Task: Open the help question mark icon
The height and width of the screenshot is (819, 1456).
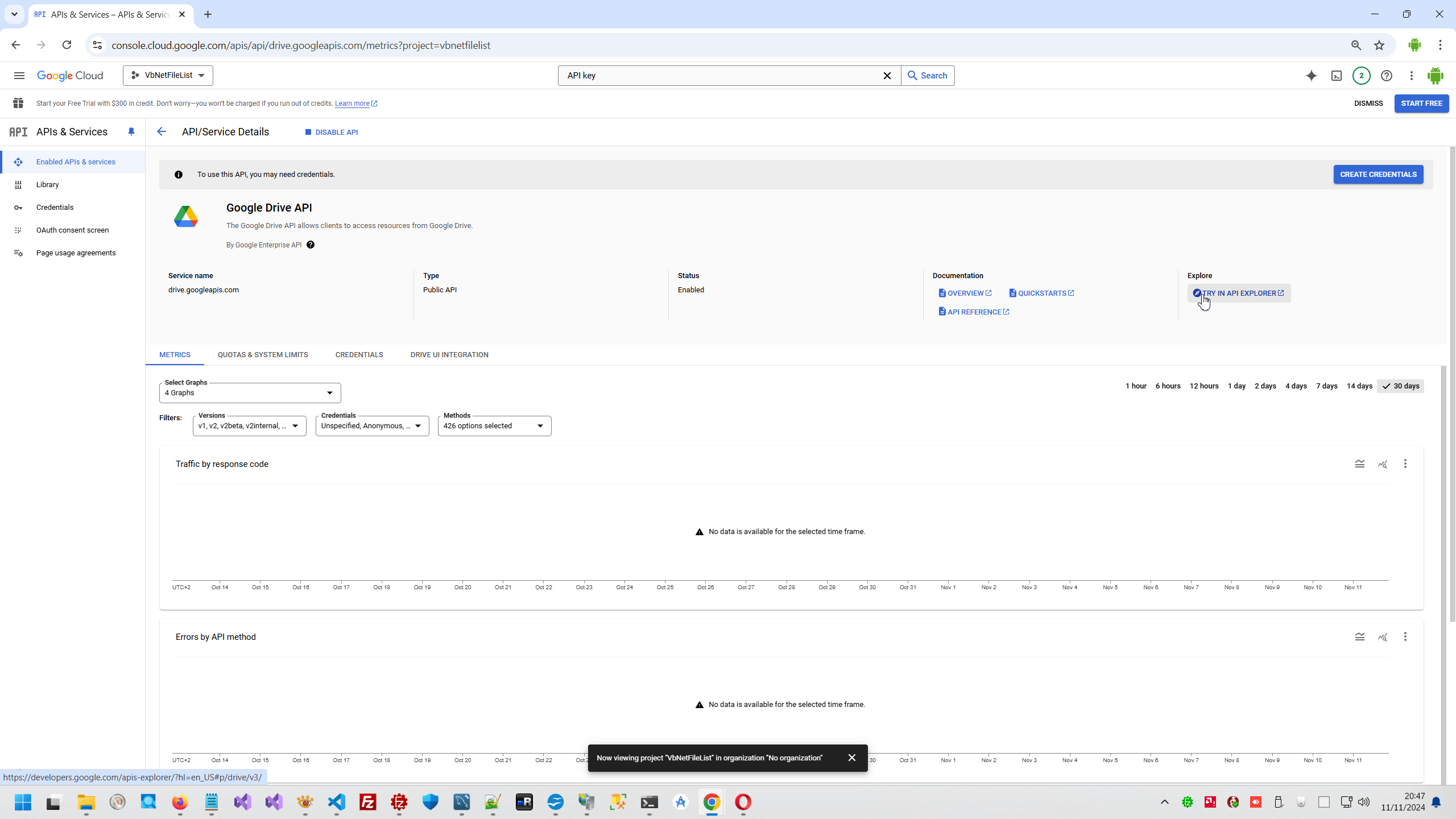Action: coord(1387,76)
